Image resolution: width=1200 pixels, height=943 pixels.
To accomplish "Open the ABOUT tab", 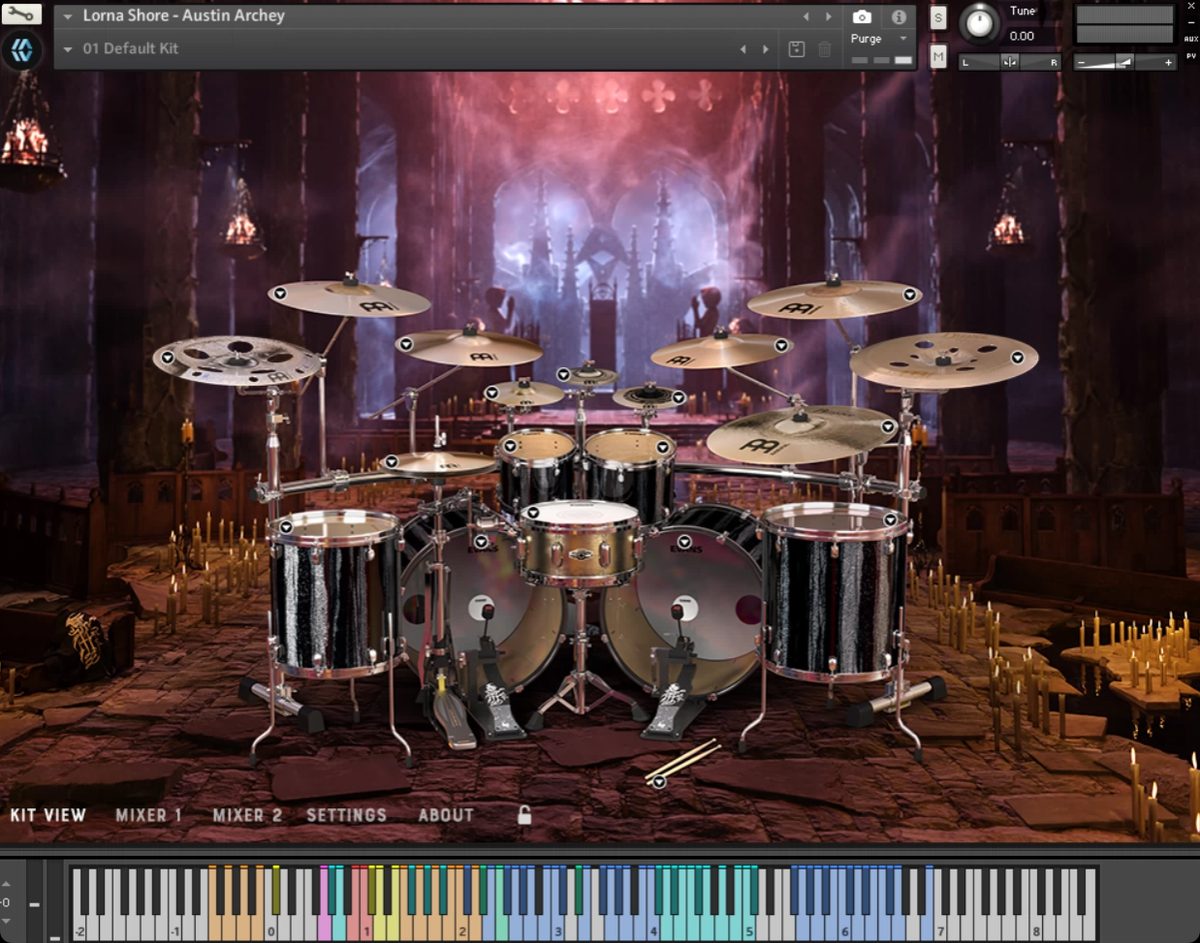I will click(x=446, y=815).
